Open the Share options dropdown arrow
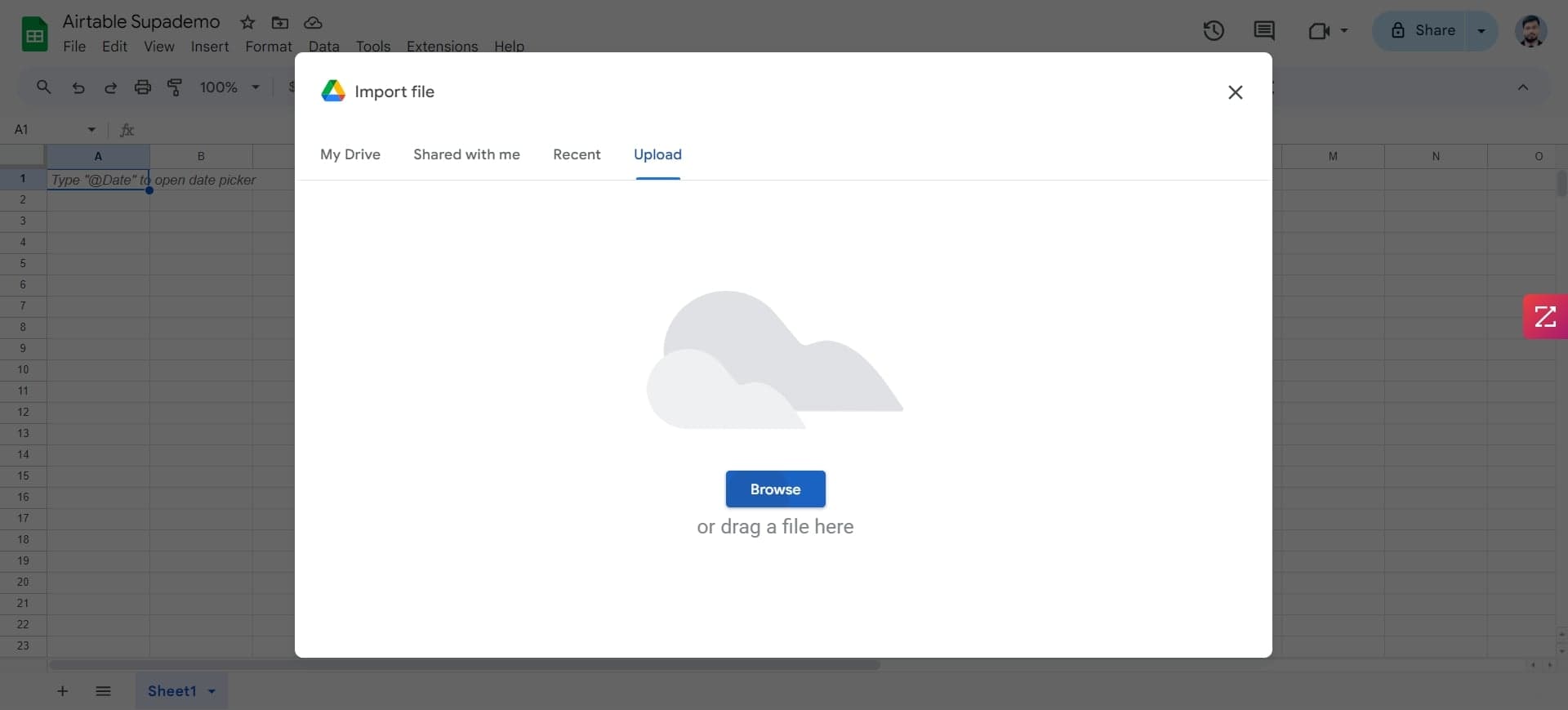The width and height of the screenshot is (1568, 710). point(1481,31)
